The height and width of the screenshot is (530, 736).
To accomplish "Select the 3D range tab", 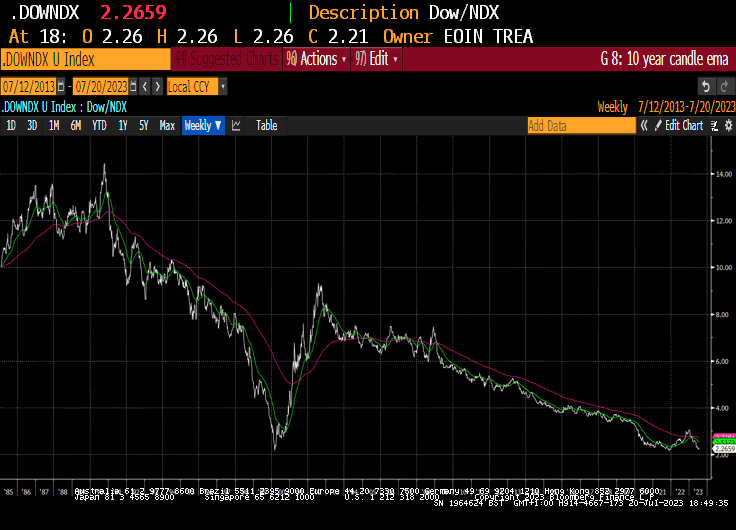I will (x=32, y=125).
